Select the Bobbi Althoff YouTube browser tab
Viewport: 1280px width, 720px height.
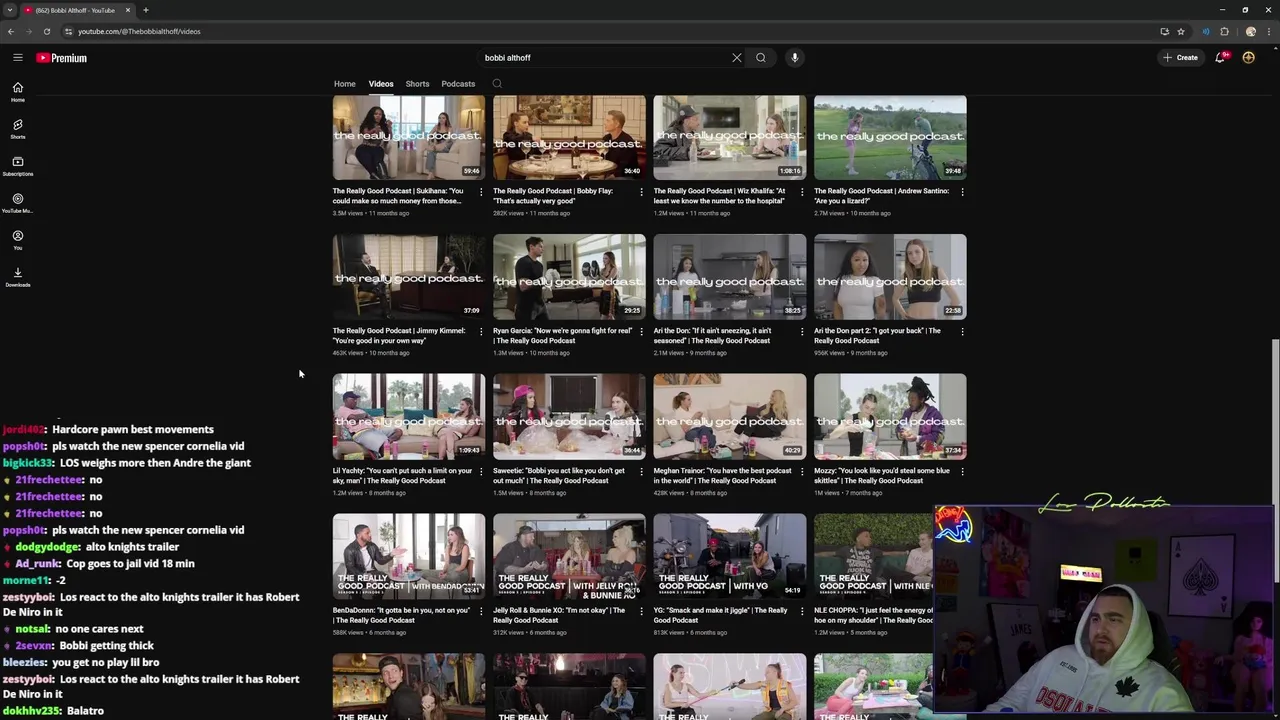[x=78, y=10]
